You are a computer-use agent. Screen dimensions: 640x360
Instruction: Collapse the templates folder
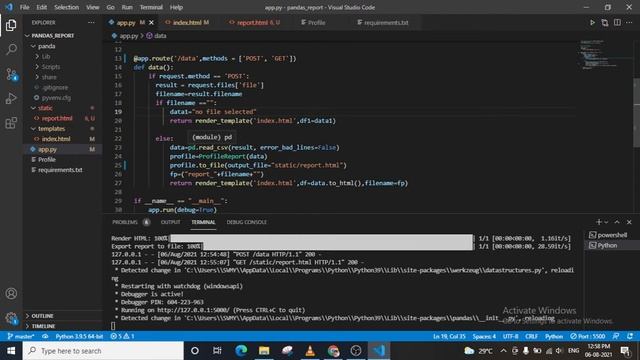click(51, 129)
